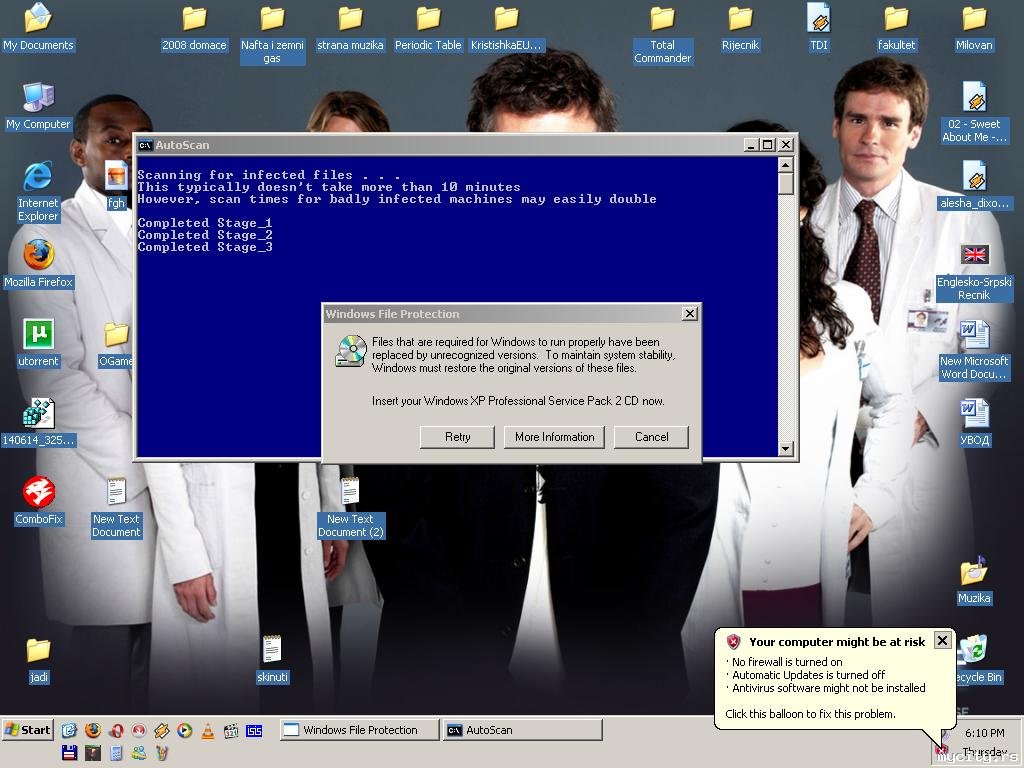Select the УВОД Word document icon

pyautogui.click(x=974, y=423)
